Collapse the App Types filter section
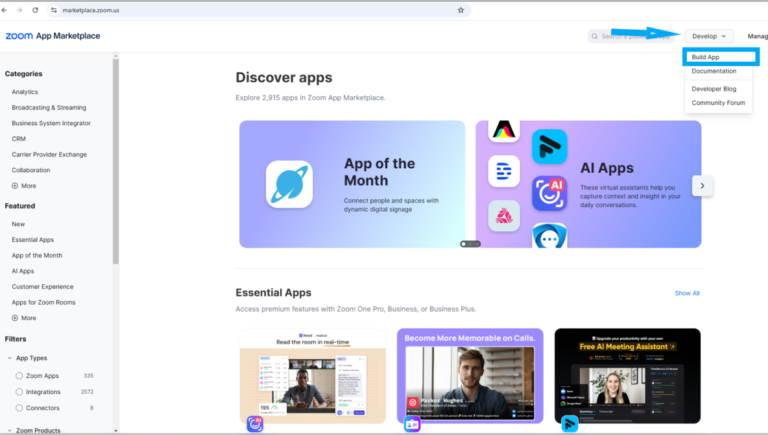This screenshot has width=768, height=435. coord(9,358)
